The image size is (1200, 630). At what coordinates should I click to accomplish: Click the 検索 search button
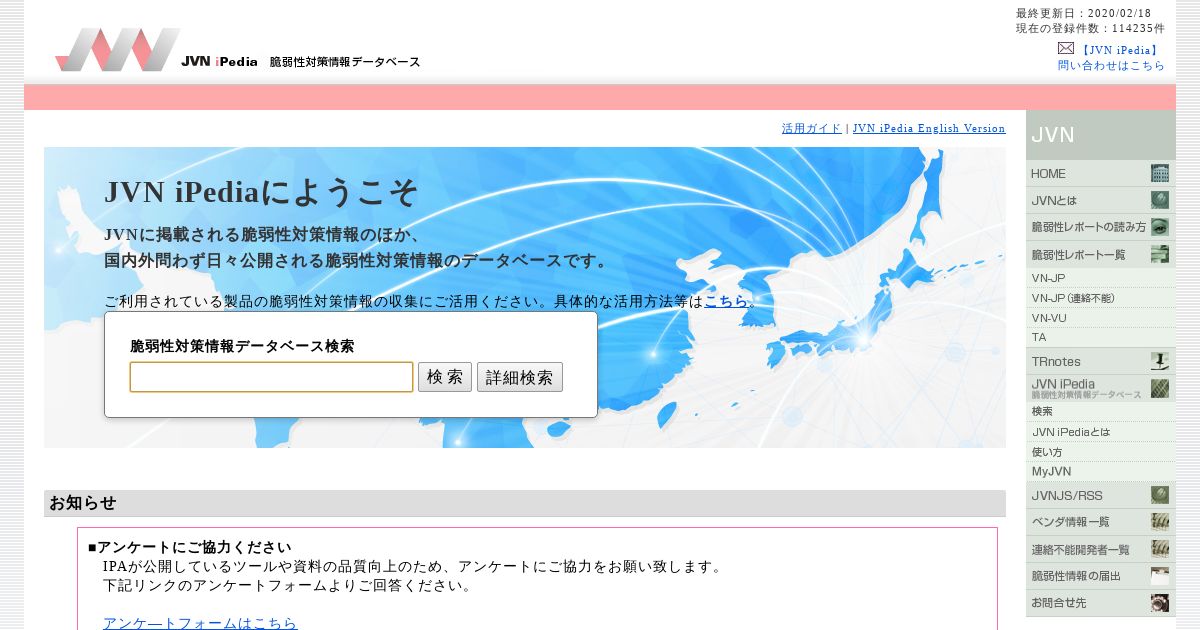tap(445, 377)
